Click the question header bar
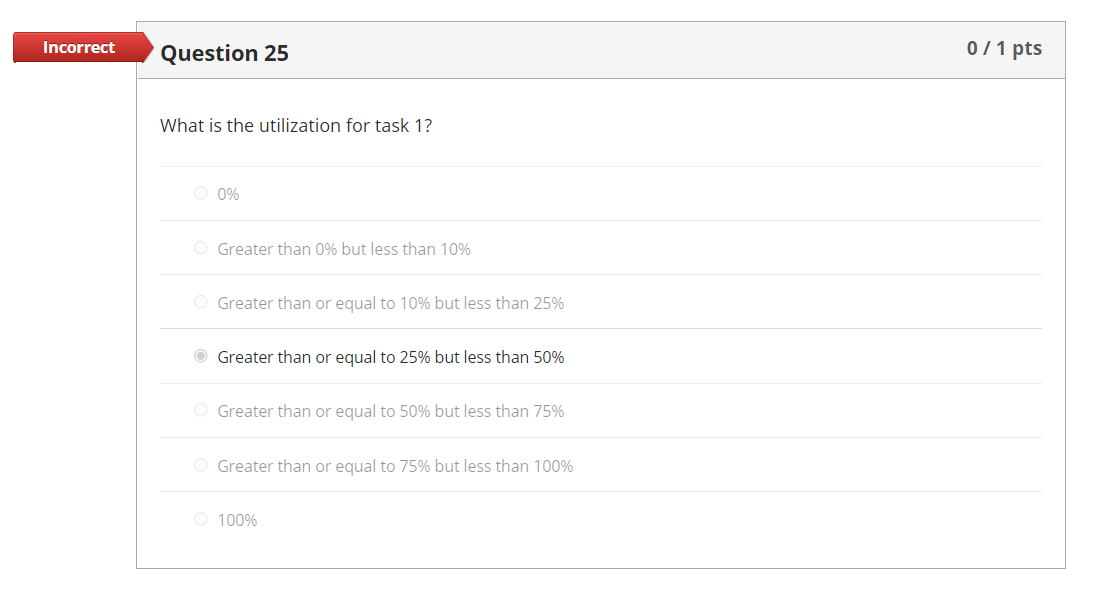This screenshot has width=1093, height=589. pos(600,49)
